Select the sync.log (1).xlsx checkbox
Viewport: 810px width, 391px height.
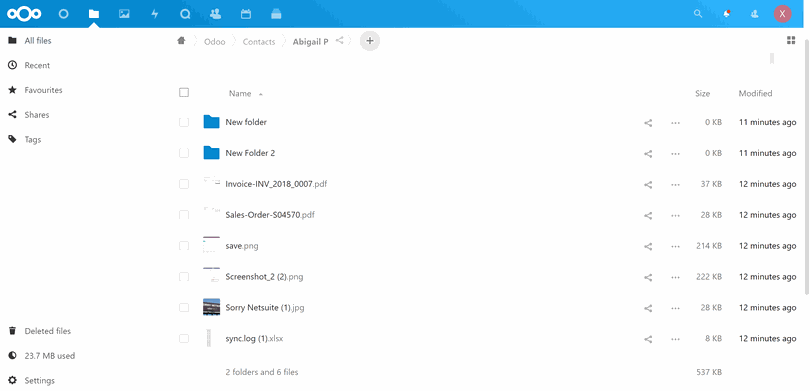[184, 339]
